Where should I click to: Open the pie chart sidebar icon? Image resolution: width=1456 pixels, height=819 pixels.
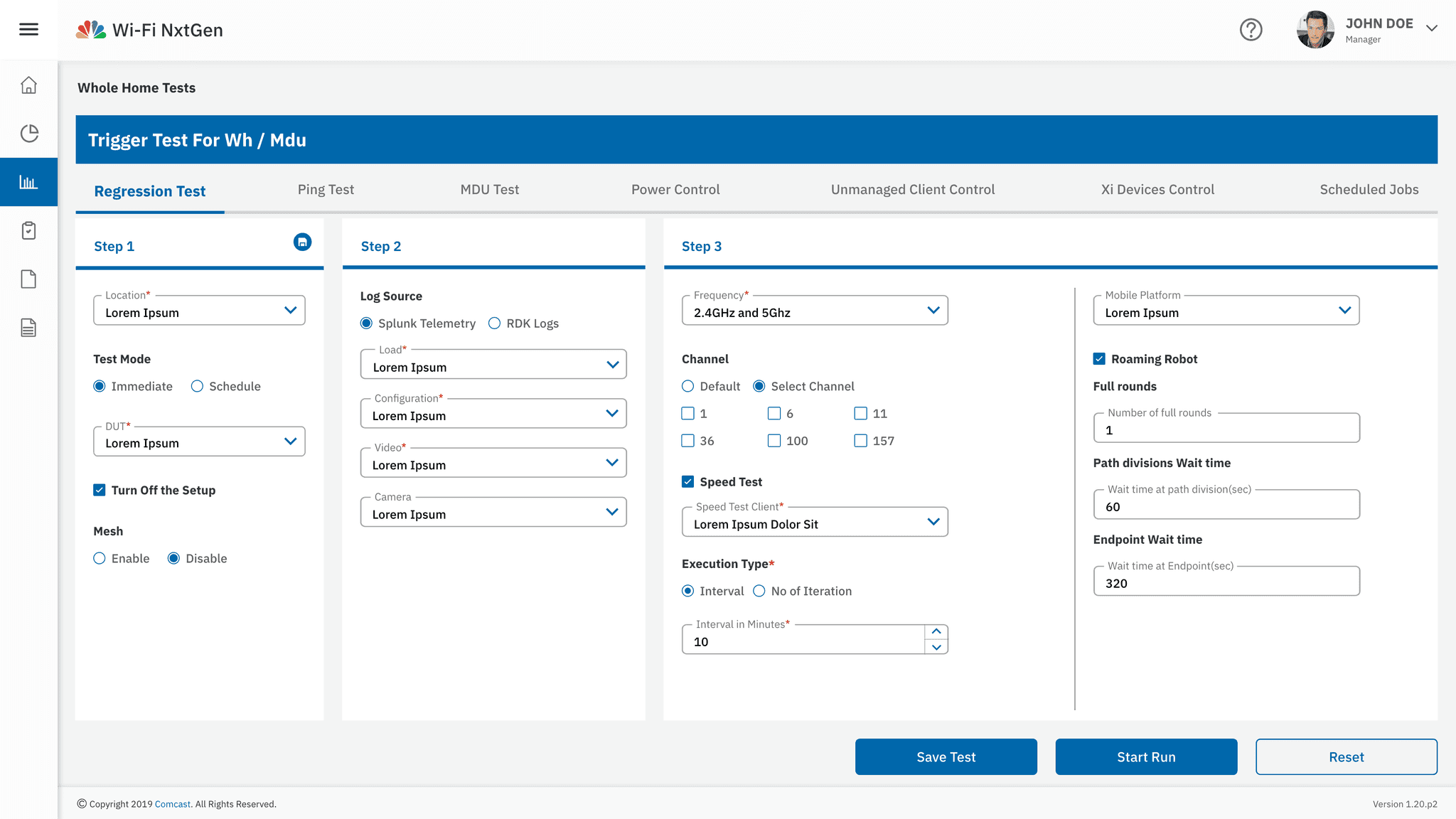click(x=28, y=134)
